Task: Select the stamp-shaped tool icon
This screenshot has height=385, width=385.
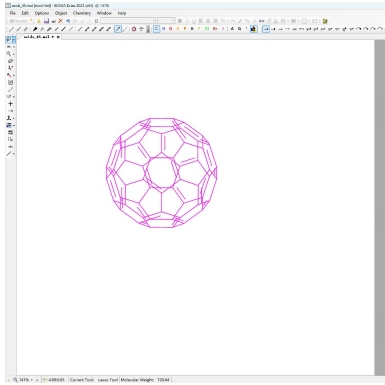Action: coord(9,118)
